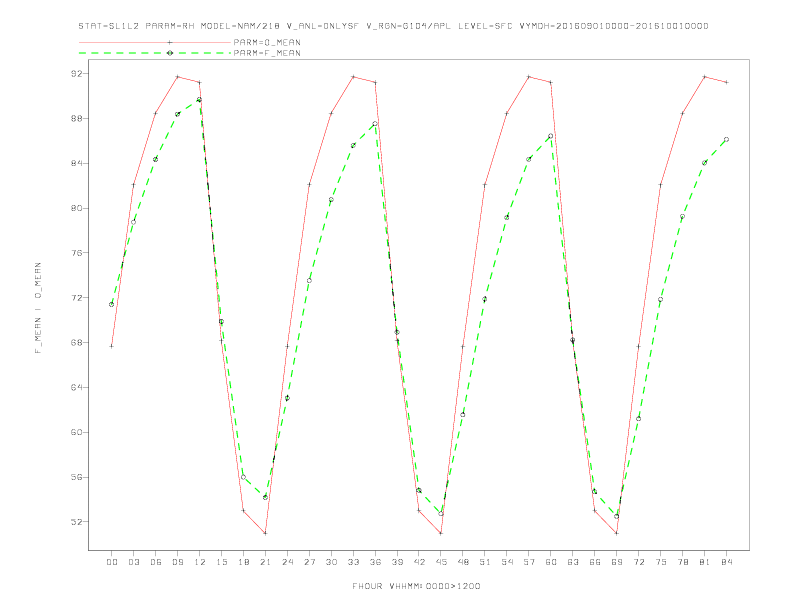Click the red O_MEAN minimum marker at hour 21

click(x=265, y=533)
